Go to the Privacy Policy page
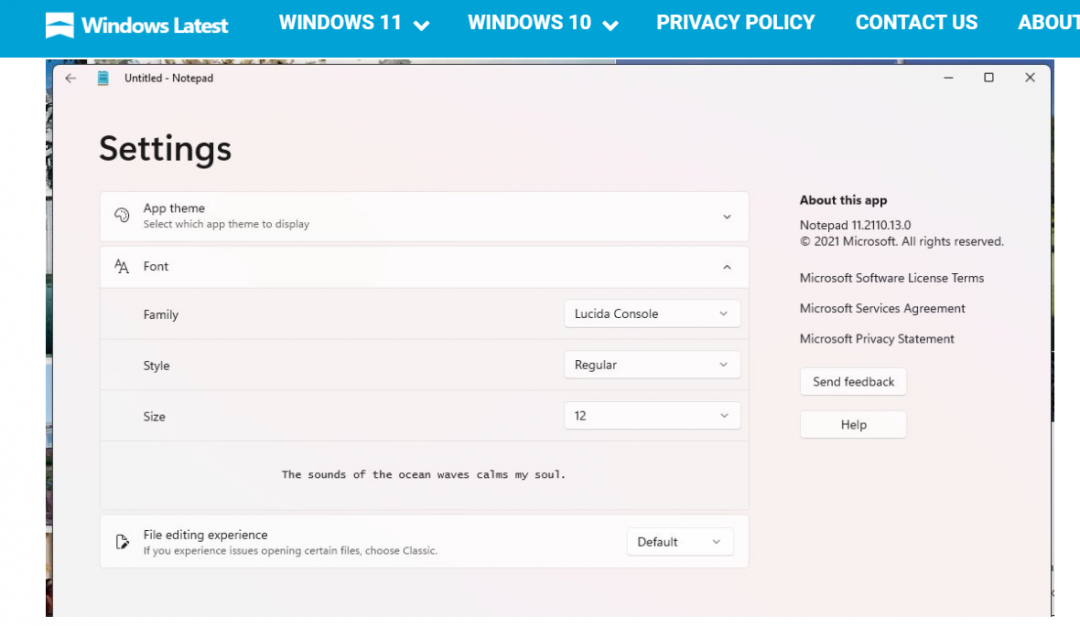This screenshot has height=626, width=1080. [735, 22]
